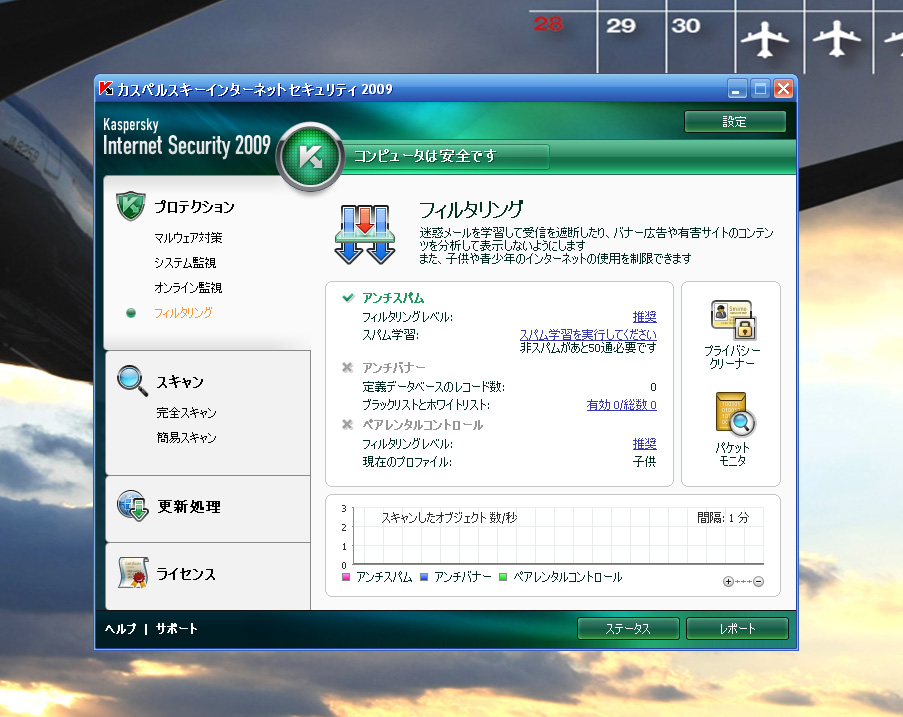
Task: Click the ヘルプ link
Action: [x=120, y=628]
